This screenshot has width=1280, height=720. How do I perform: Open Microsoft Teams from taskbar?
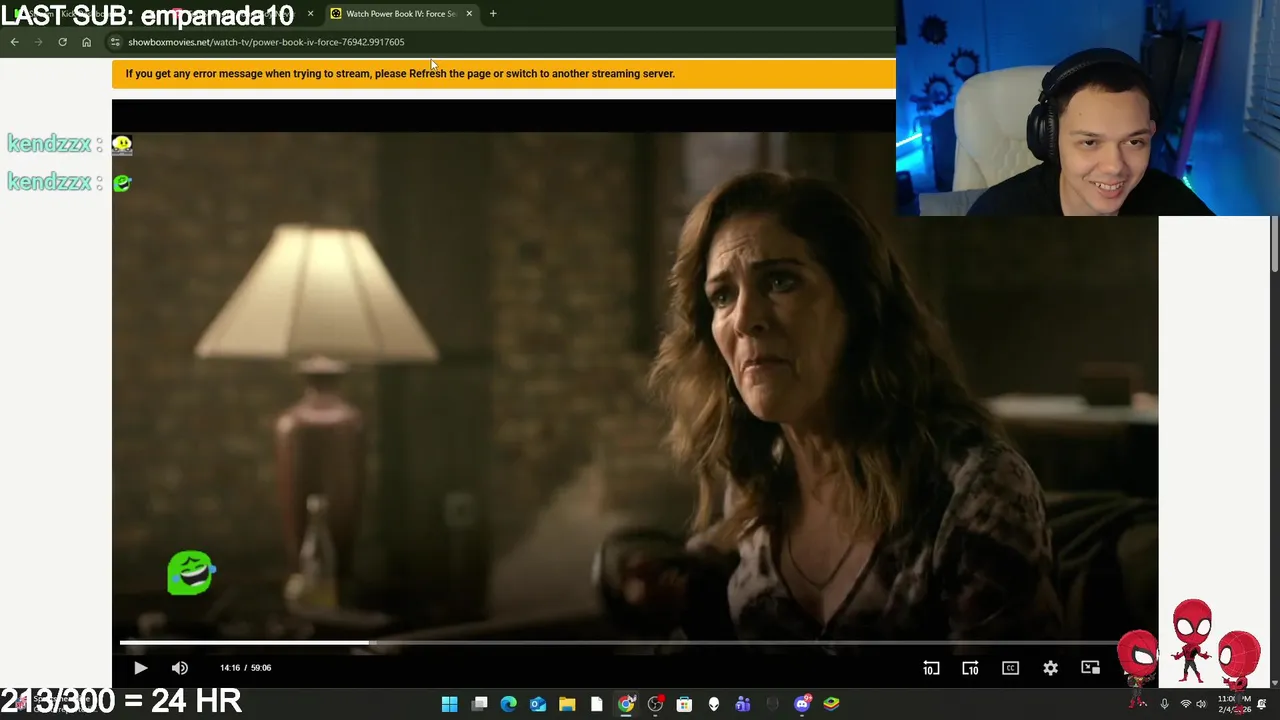pyautogui.click(x=743, y=704)
